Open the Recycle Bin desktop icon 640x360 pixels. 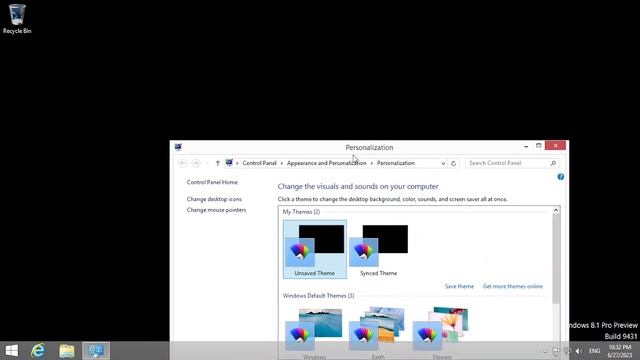(17, 19)
